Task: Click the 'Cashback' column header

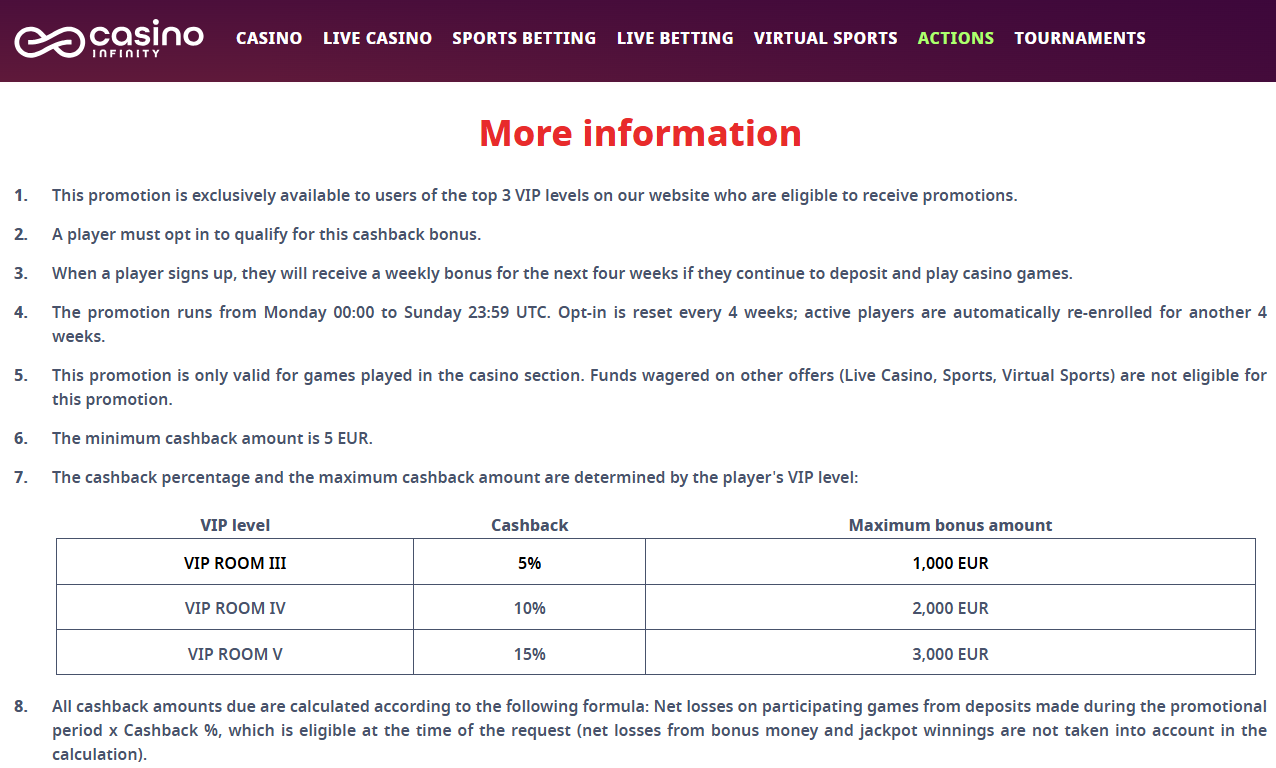Action: 529,525
